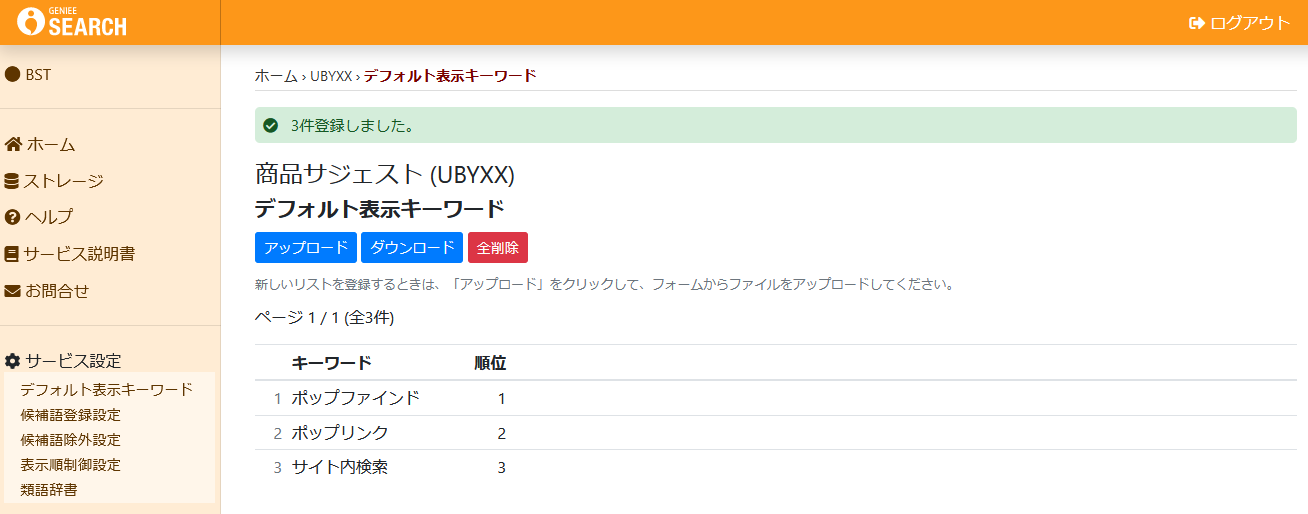Click the ホーム breadcrumb link
Image resolution: width=1308 pixels, height=514 pixels.
(276, 76)
